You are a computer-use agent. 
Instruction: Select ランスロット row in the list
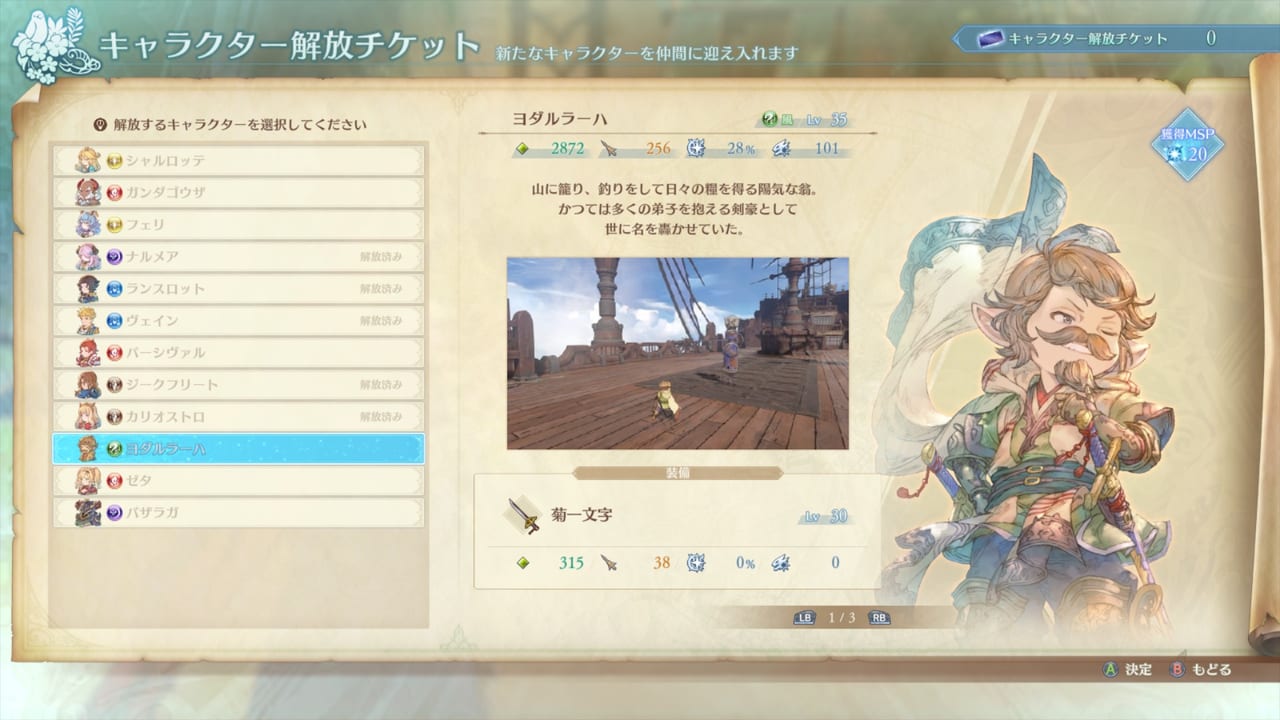point(238,288)
